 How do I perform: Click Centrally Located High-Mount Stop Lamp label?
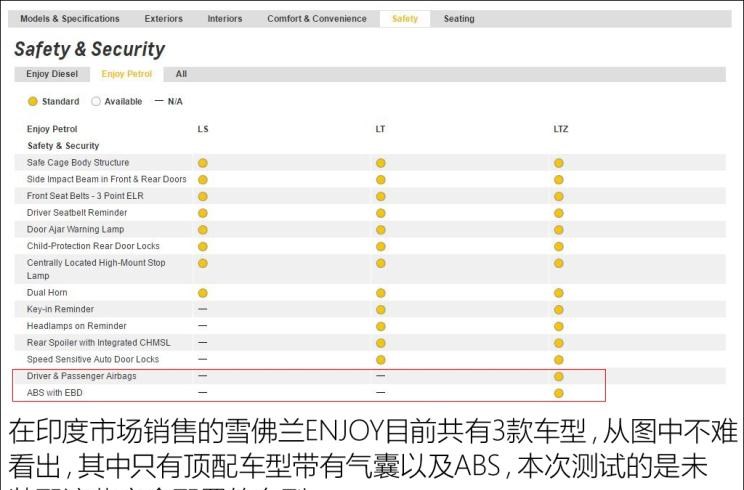coord(96,269)
